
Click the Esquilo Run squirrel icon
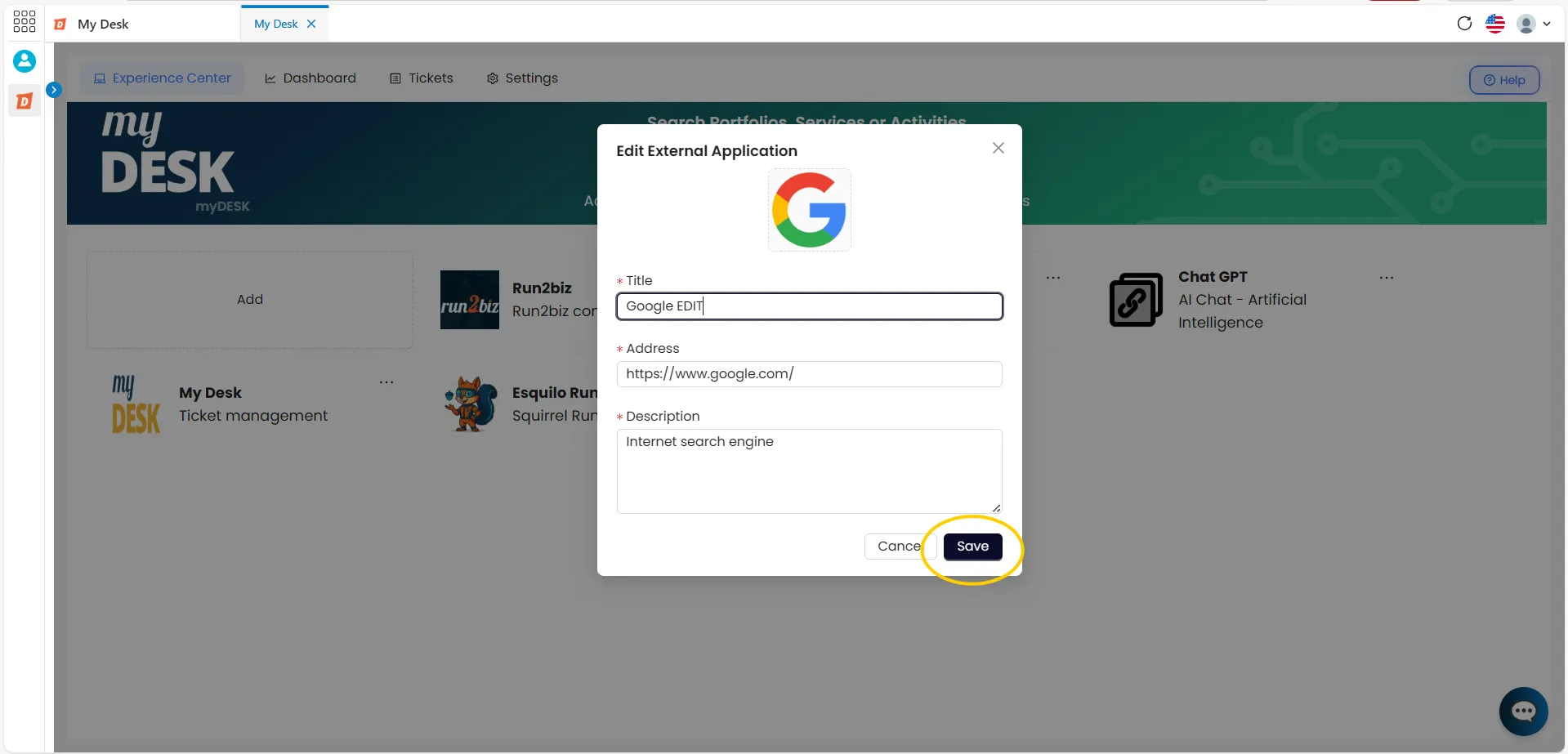(x=471, y=404)
